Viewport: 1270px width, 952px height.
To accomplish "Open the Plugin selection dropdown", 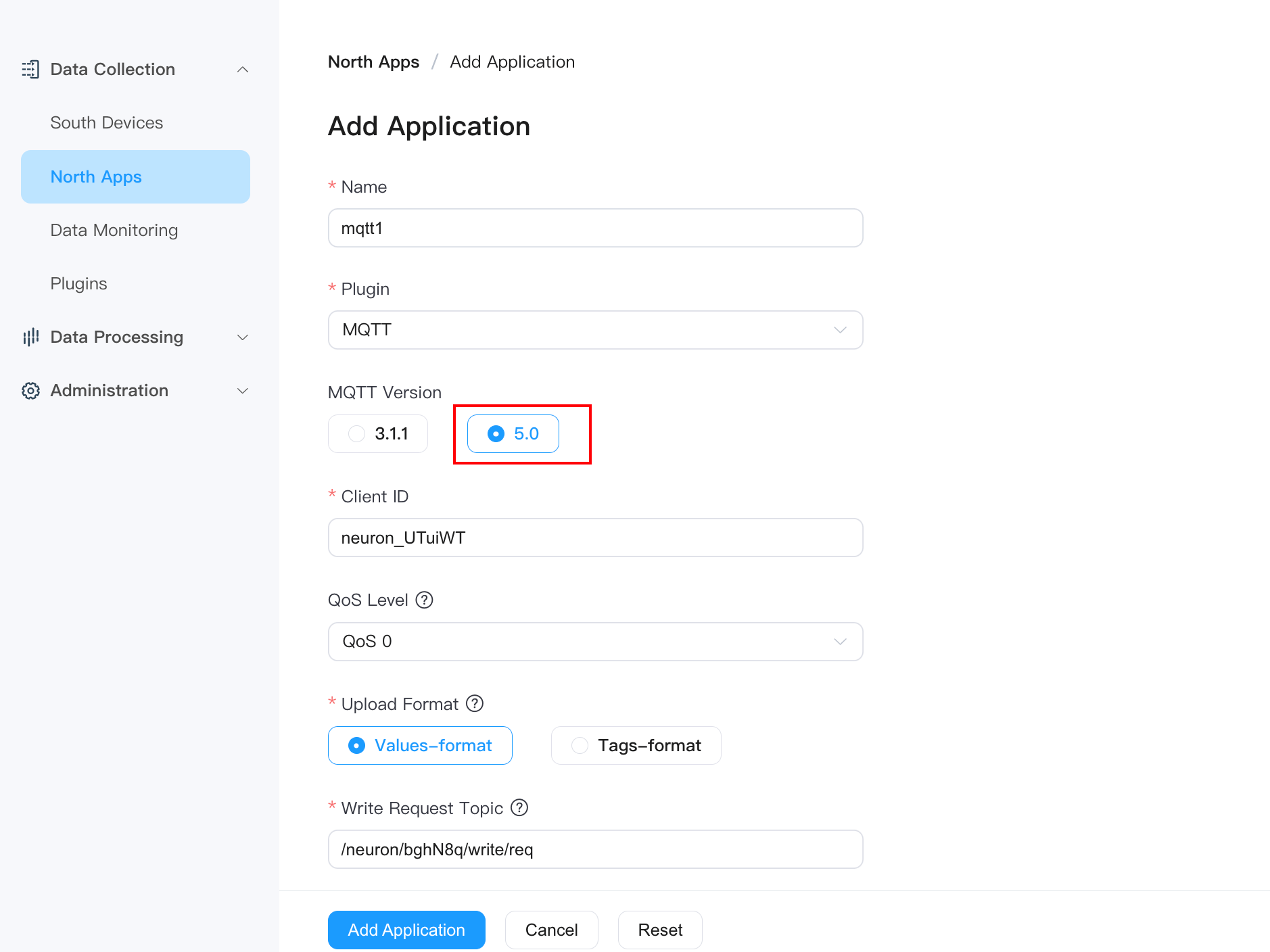I will [595, 330].
